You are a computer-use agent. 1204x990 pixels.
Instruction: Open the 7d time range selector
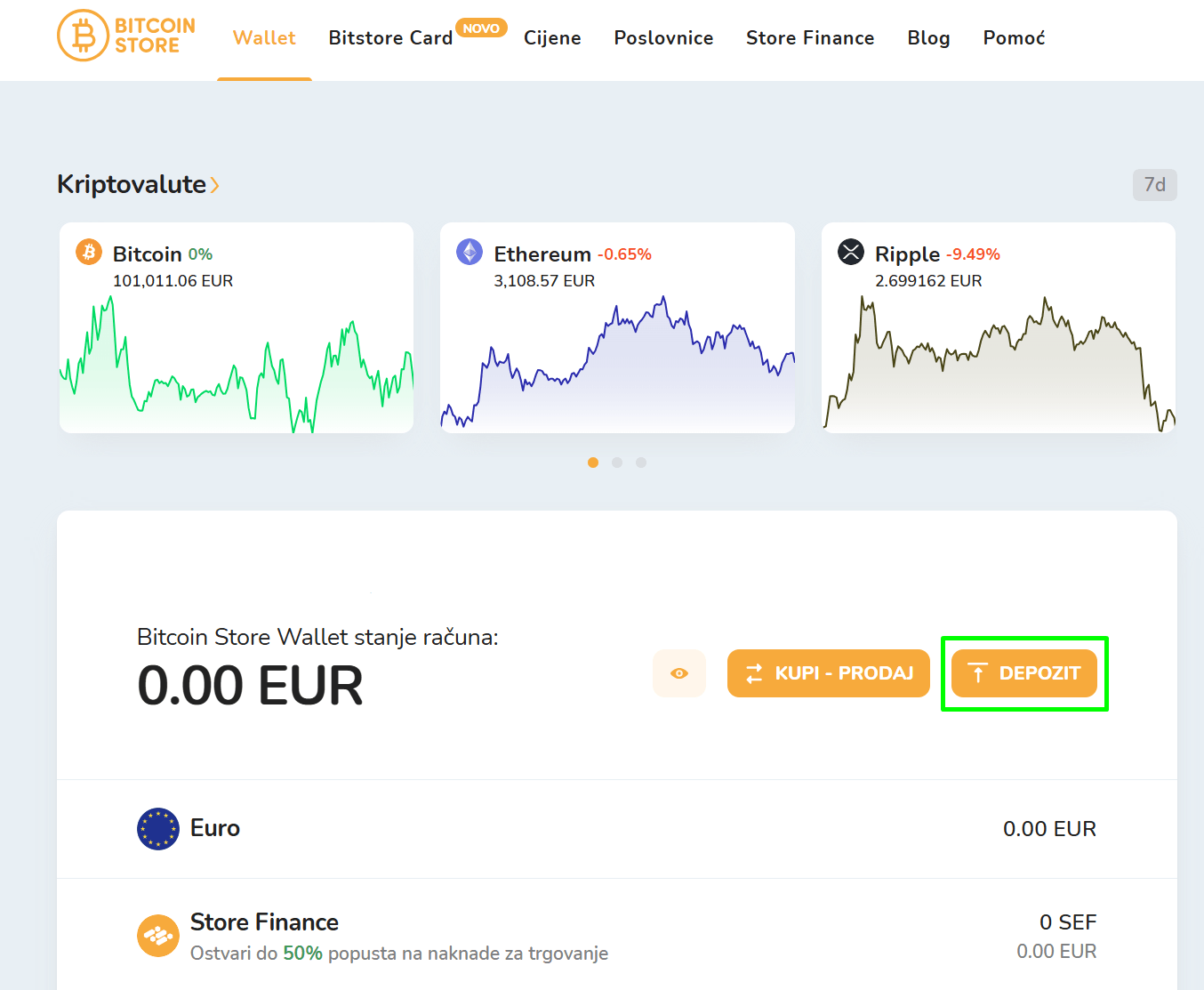tap(1154, 185)
